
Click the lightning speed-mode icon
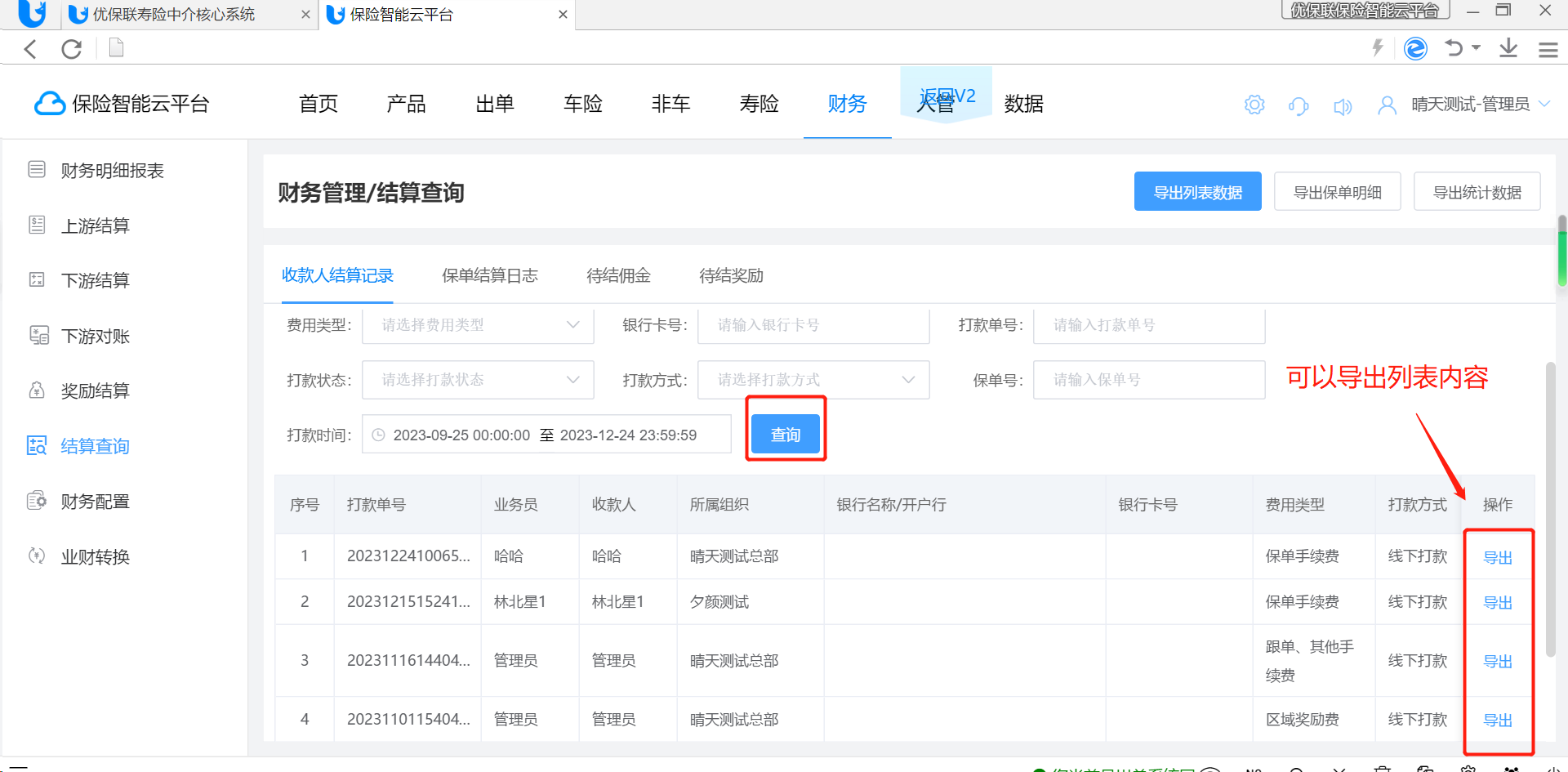pyautogui.click(x=1378, y=47)
